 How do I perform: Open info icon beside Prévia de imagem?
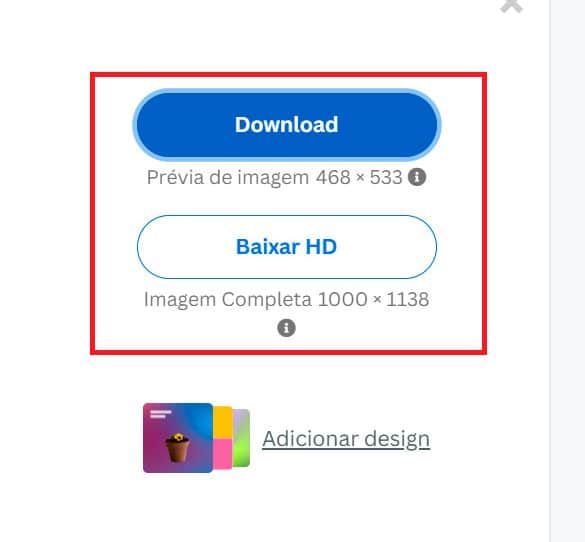(417, 177)
